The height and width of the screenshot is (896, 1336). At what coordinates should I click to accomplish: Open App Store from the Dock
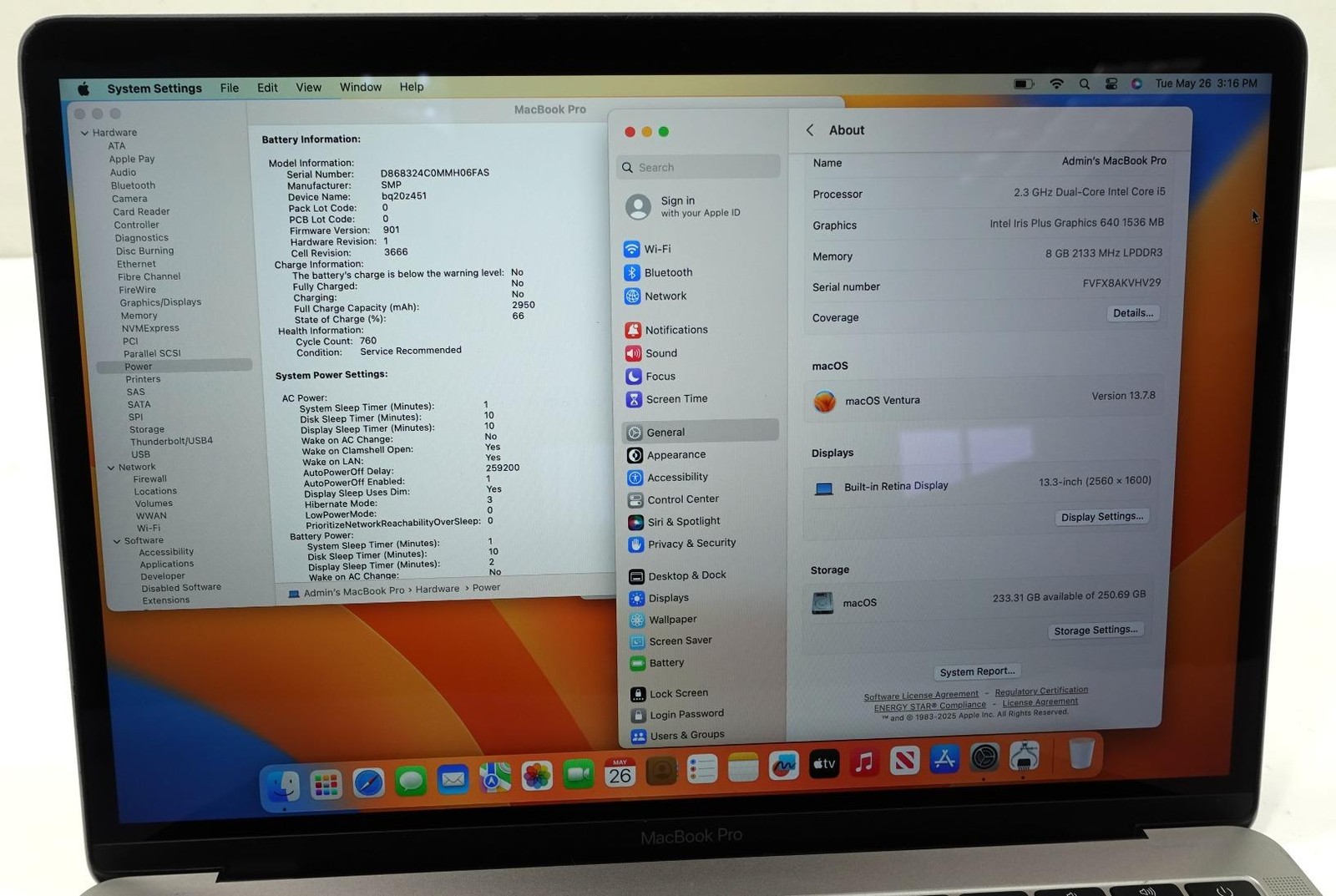(944, 760)
